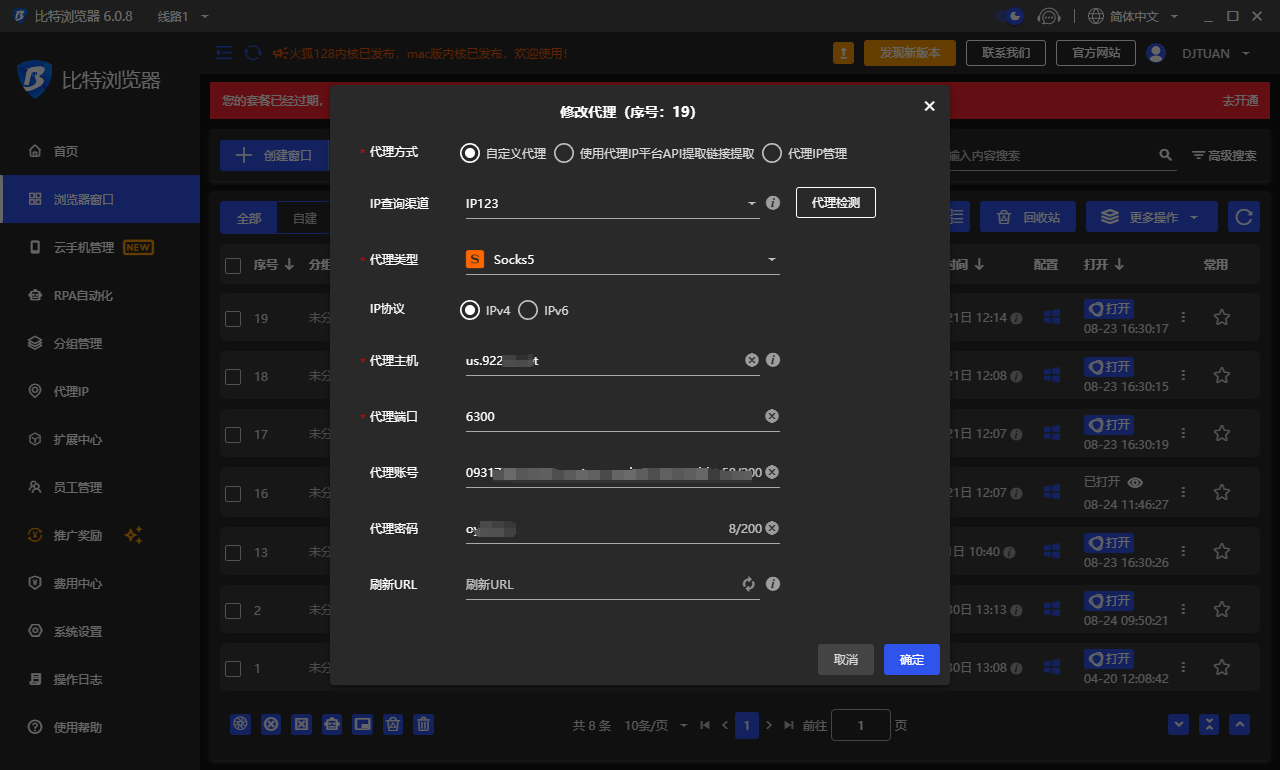Click the Windows config icon in row 13

(1051, 551)
